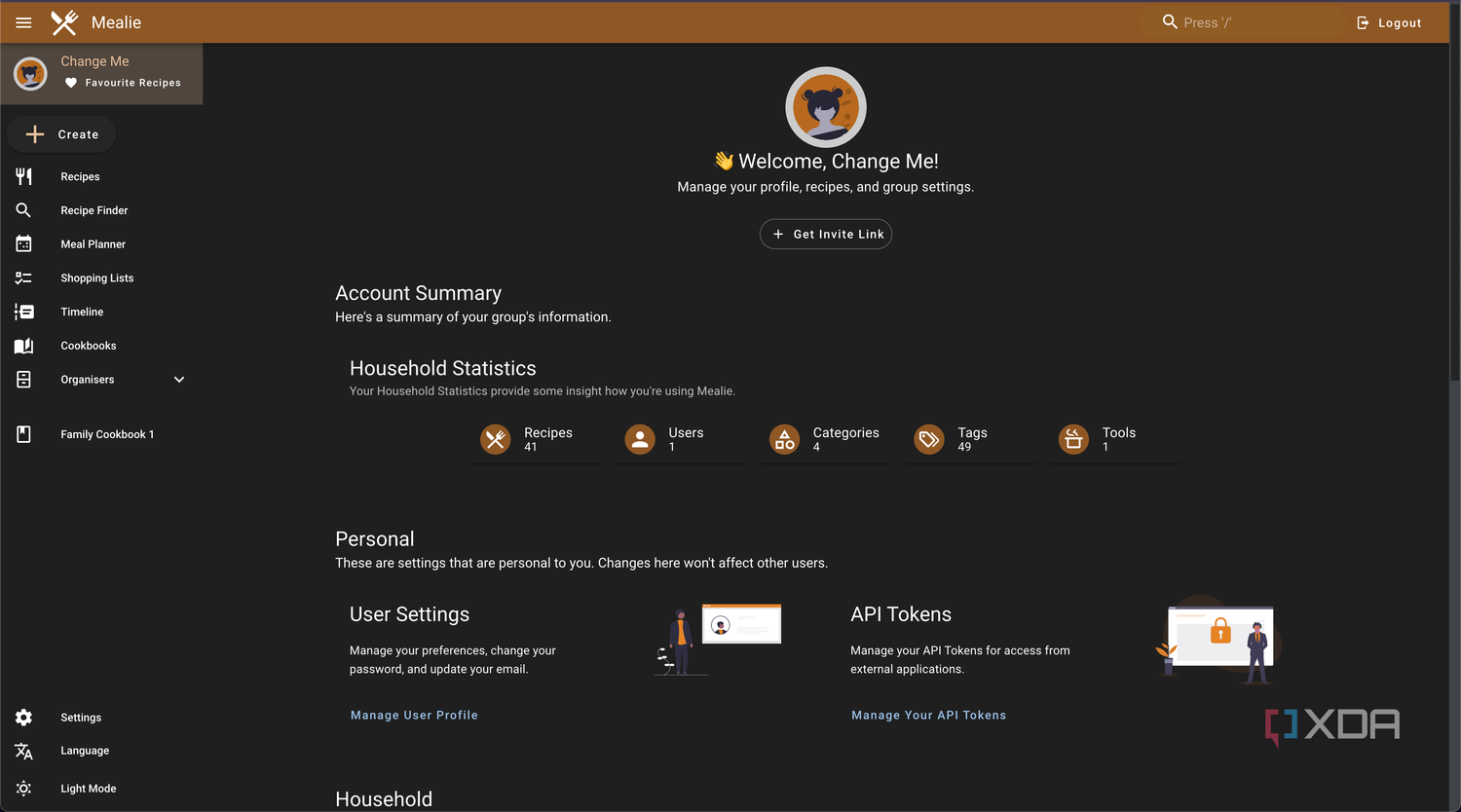
Task: Click the Mealie fork and knife logo
Action: coord(64,22)
